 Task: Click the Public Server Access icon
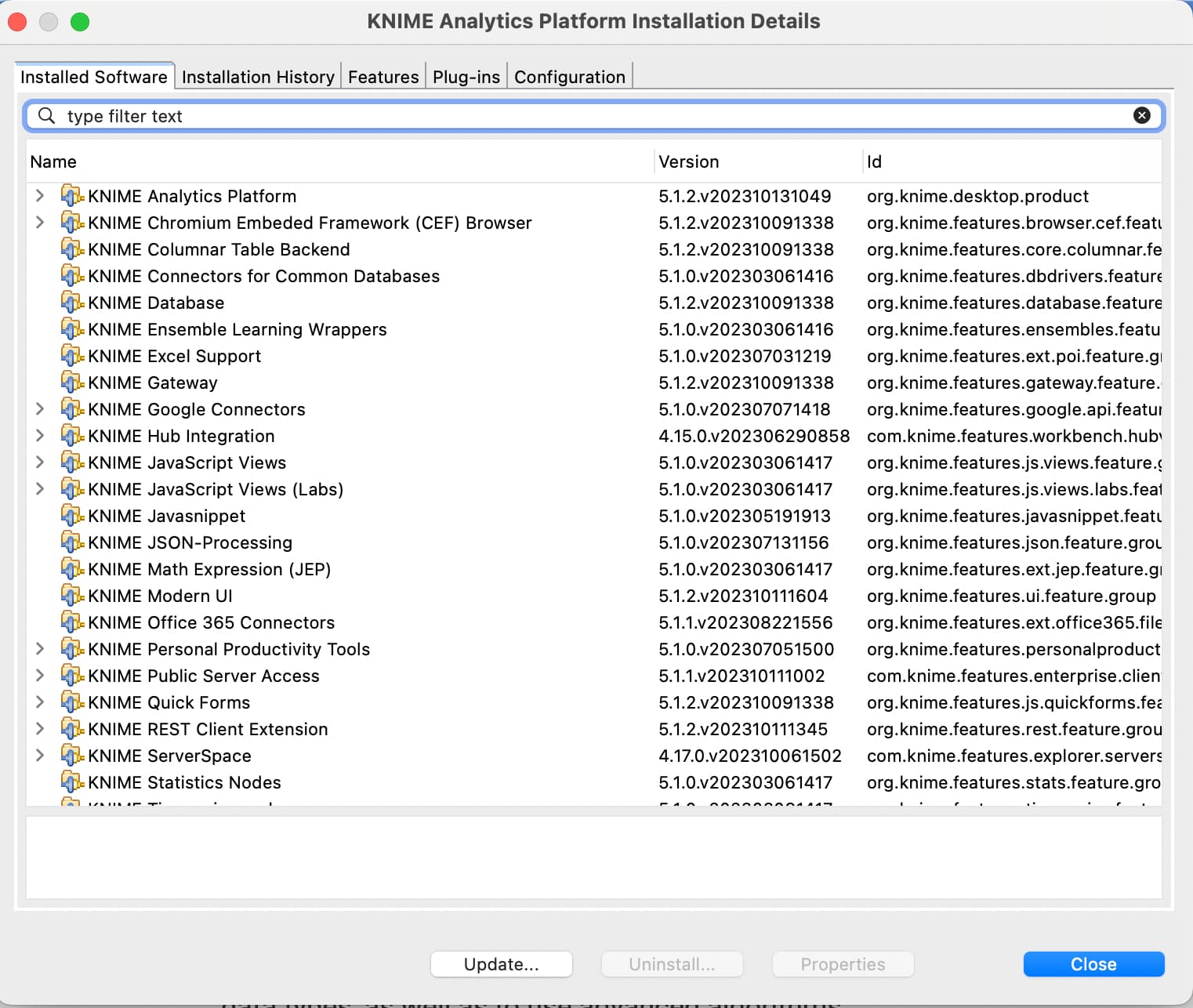click(x=72, y=676)
